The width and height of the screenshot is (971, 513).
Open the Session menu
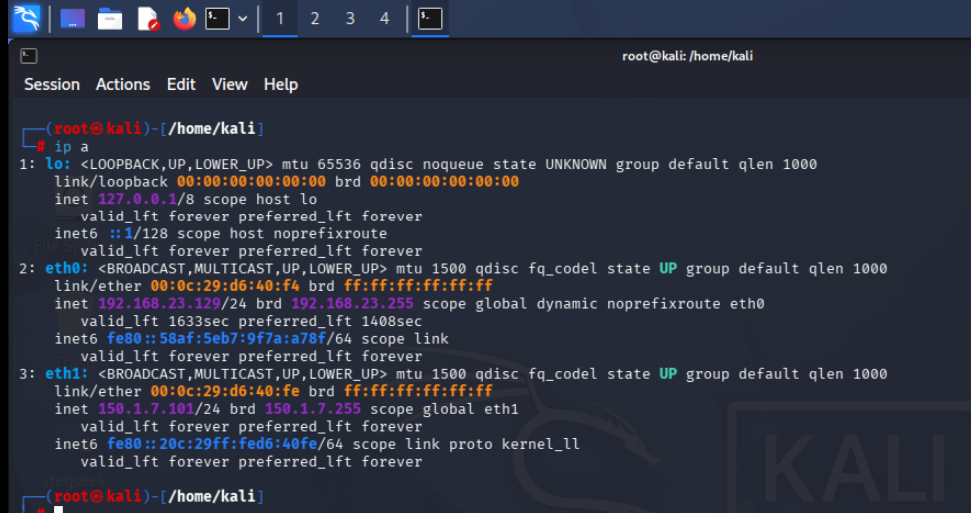tap(52, 84)
